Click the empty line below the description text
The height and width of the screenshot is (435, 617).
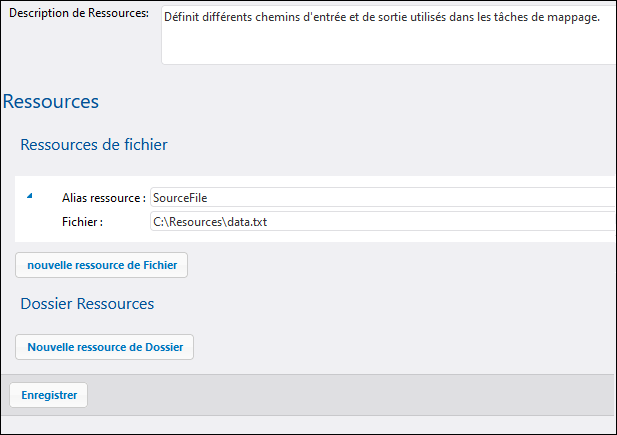click(x=388, y=48)
